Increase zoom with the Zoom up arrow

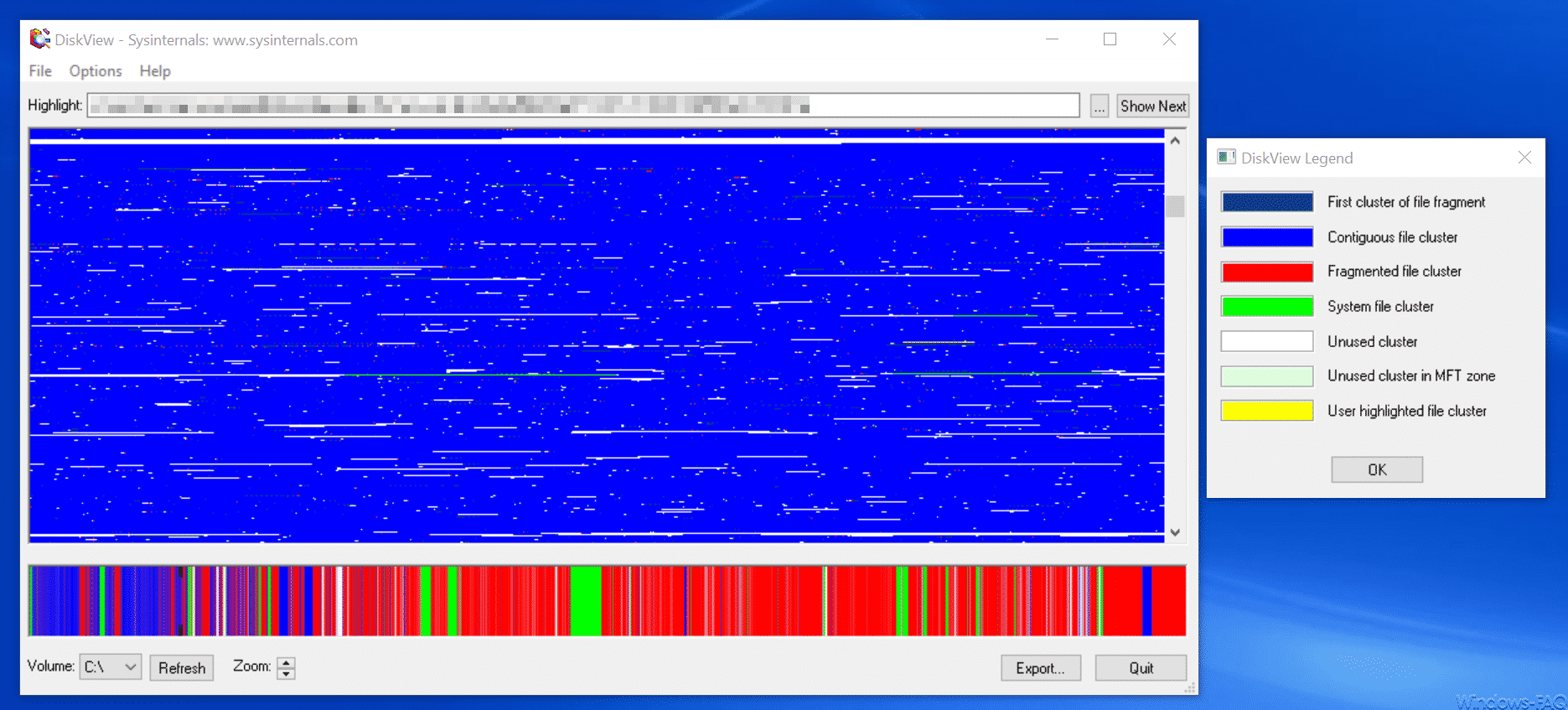[x=287, y=662]
